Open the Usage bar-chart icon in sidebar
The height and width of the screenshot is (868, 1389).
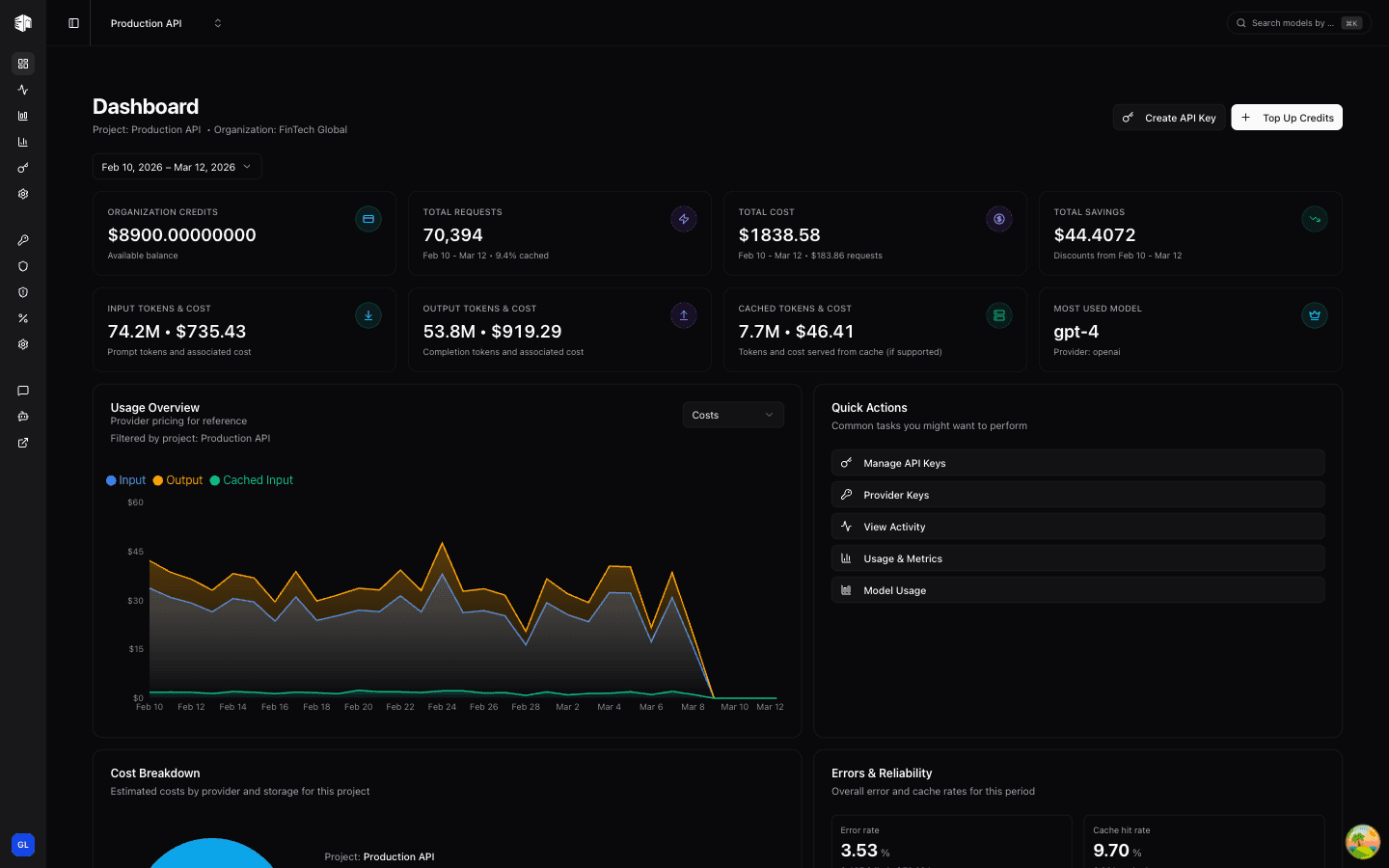23,115
